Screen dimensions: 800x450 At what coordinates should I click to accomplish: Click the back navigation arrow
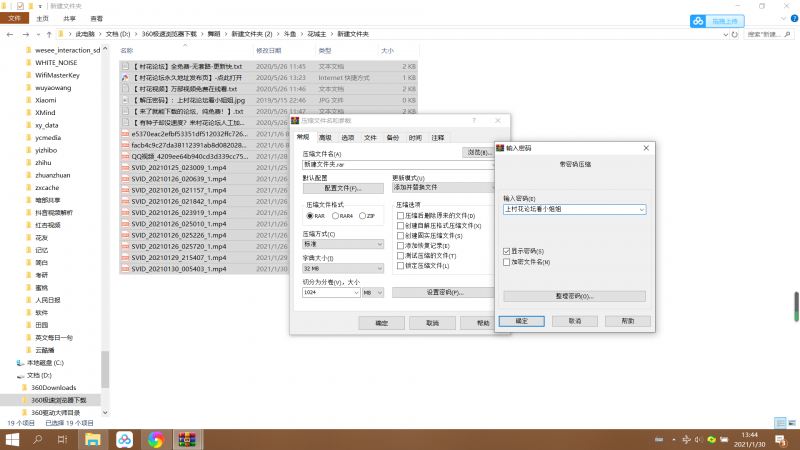[x=10, y=33]
